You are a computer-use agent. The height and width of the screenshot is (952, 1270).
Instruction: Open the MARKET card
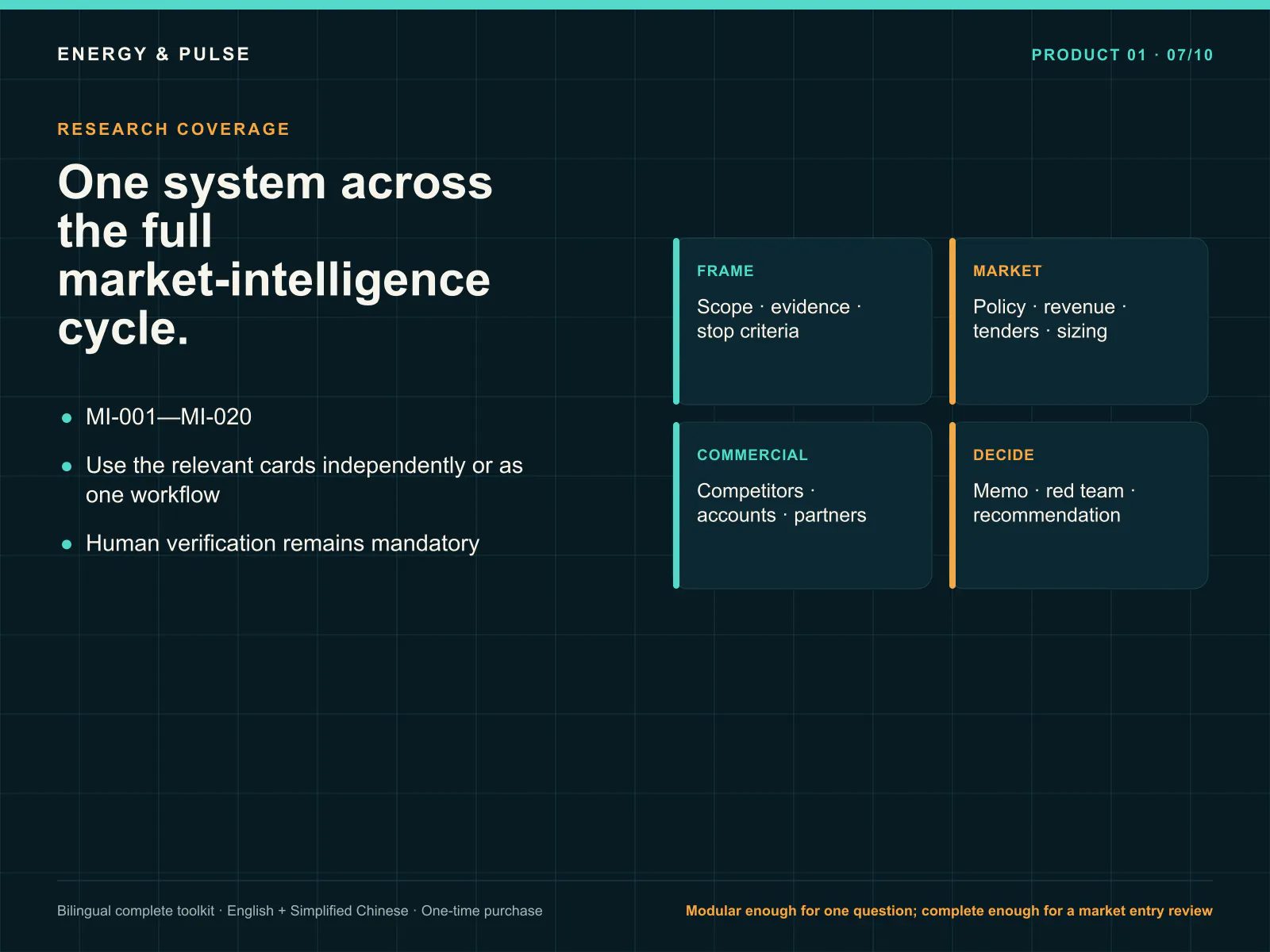pyautogui.click(x=1079, y=321)
